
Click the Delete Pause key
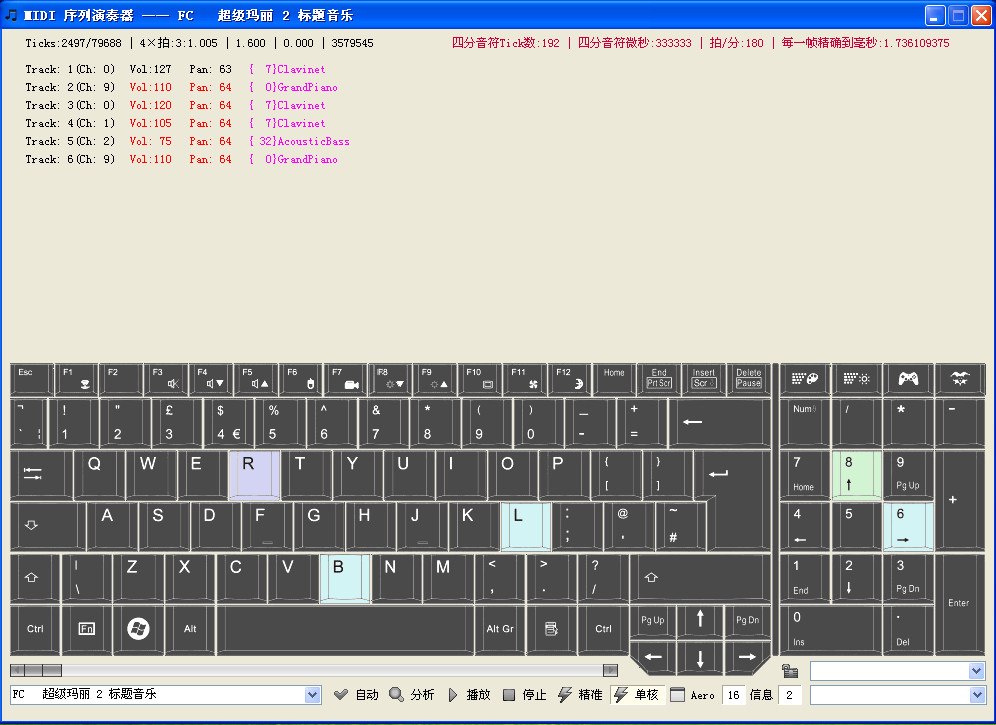point(748,379)
